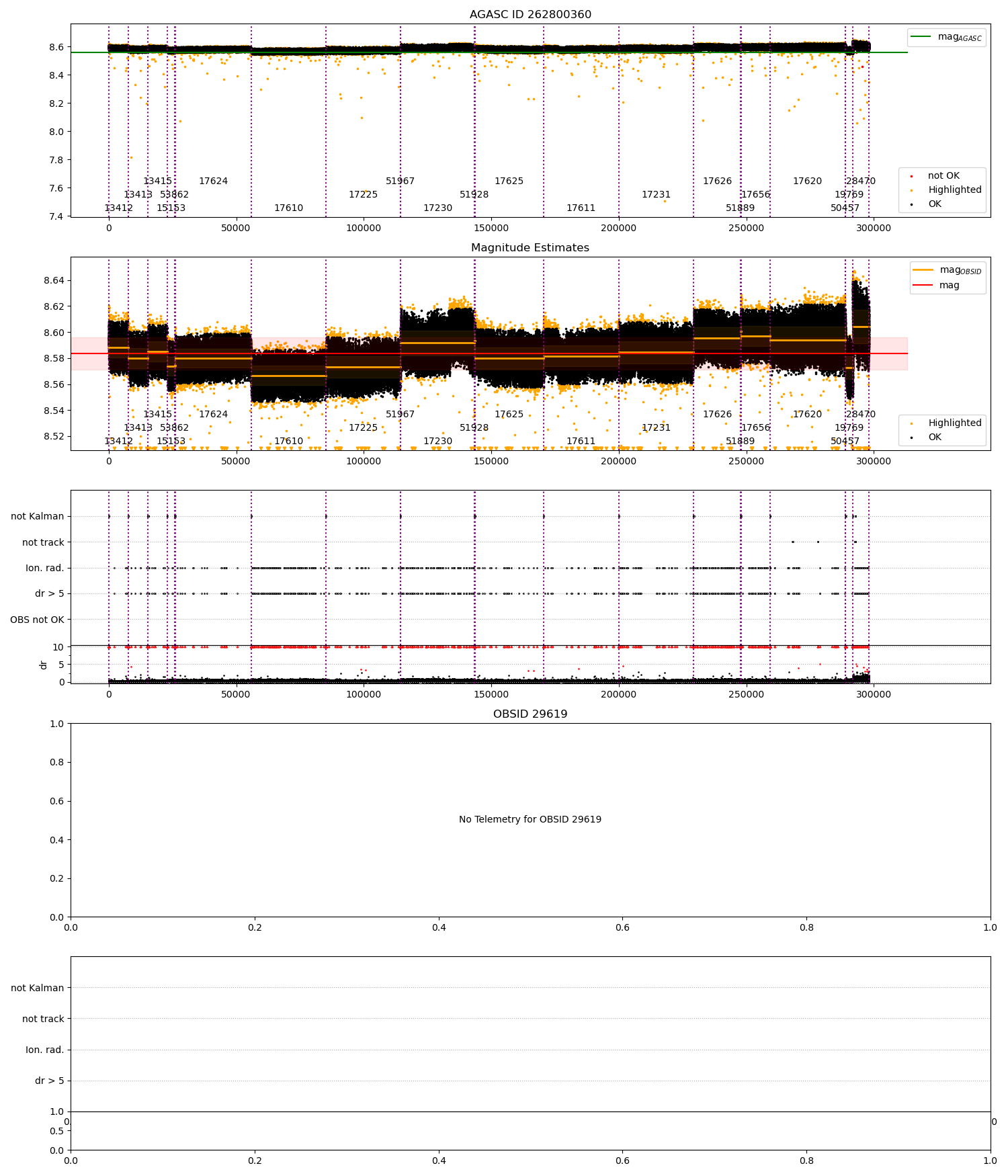
Task: Click OBSID label 17230 in Magnitude Estimates plot
Action: click(x=437, y=442)
